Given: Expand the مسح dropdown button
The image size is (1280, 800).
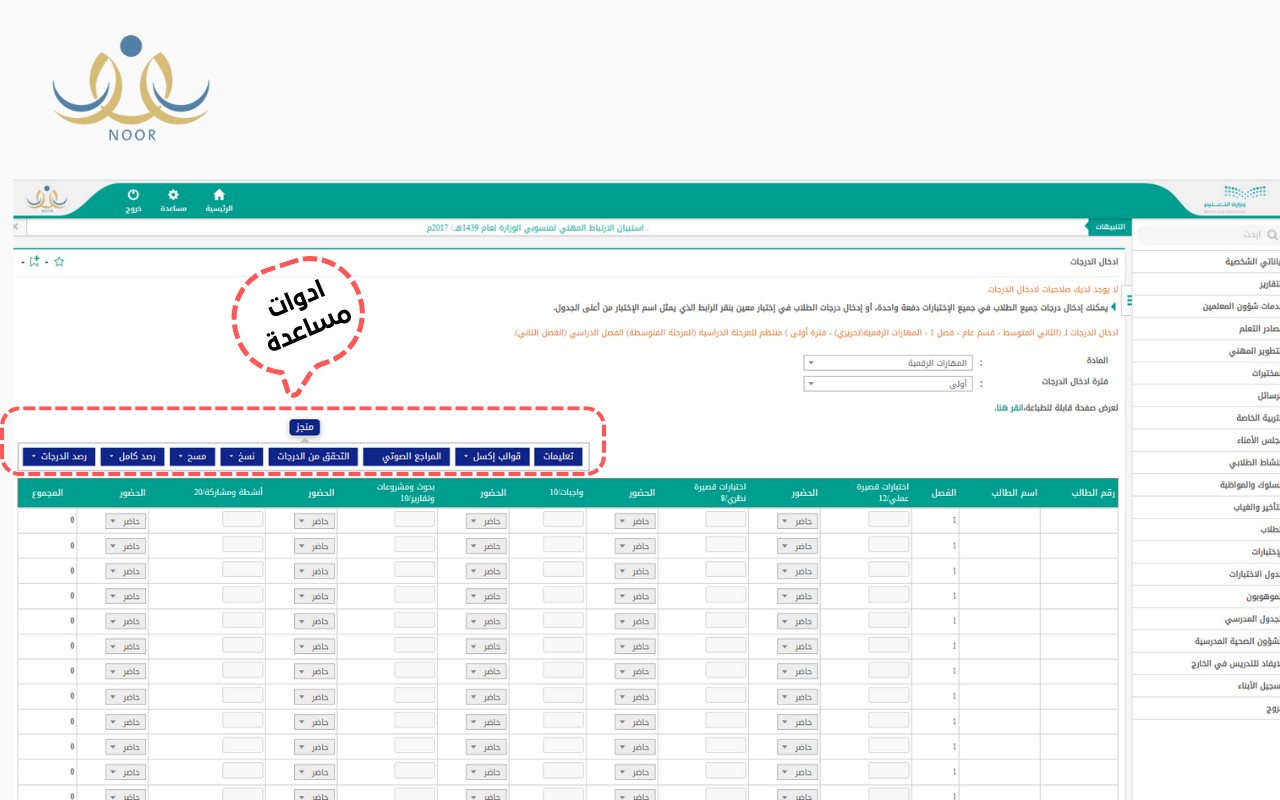Looking at the screenshot, I should pos(193,456).
